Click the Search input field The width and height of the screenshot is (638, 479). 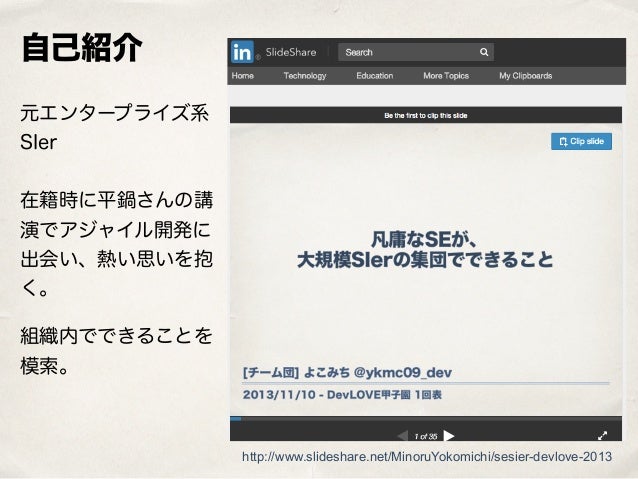tap(416, 52)
